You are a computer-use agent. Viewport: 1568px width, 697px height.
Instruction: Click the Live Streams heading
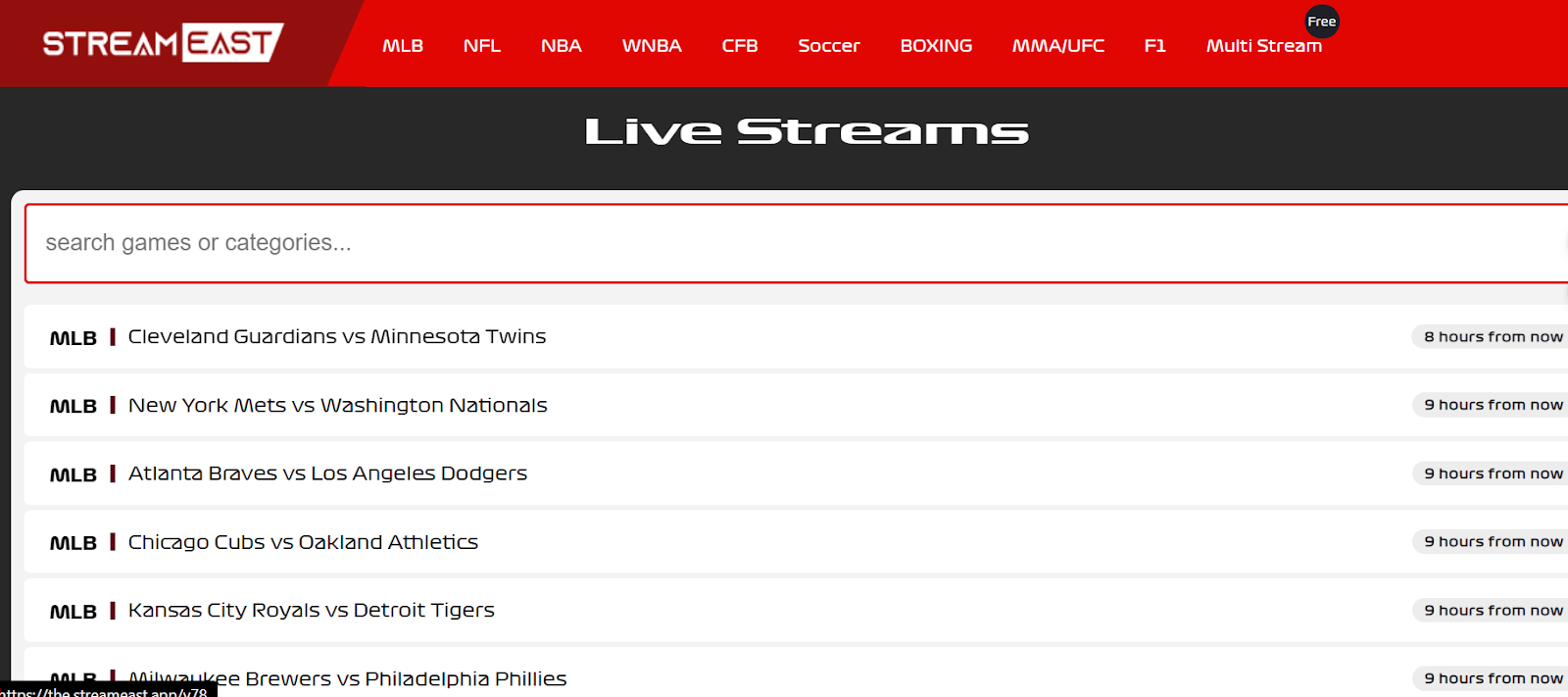tap(807, 131)
